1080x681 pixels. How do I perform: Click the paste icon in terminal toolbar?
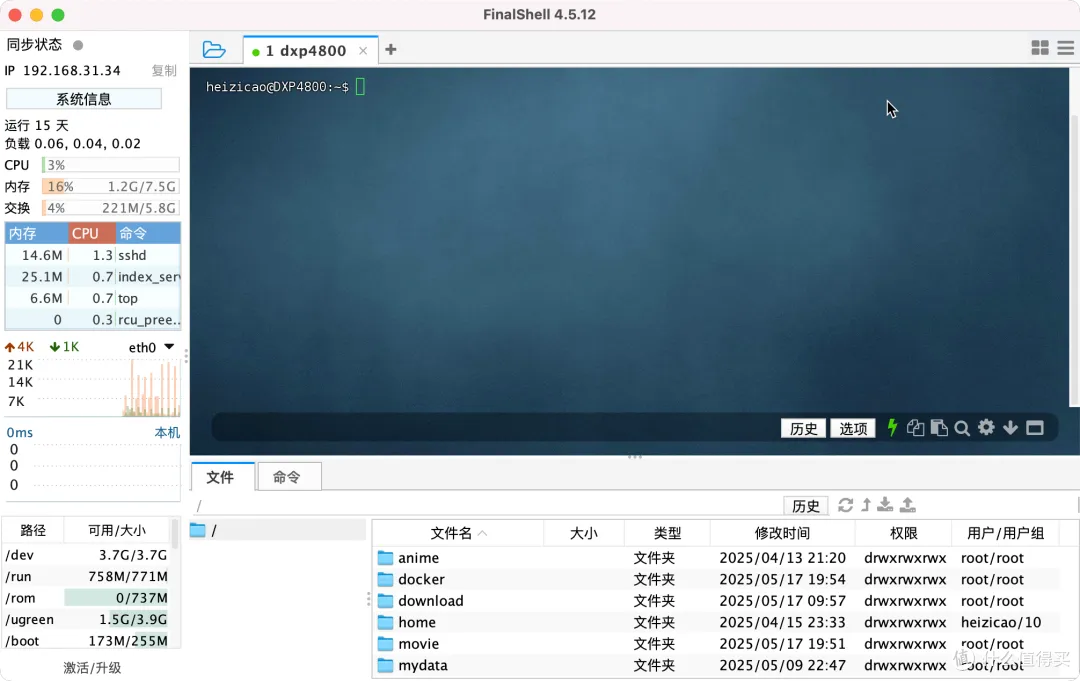(939, 428)
